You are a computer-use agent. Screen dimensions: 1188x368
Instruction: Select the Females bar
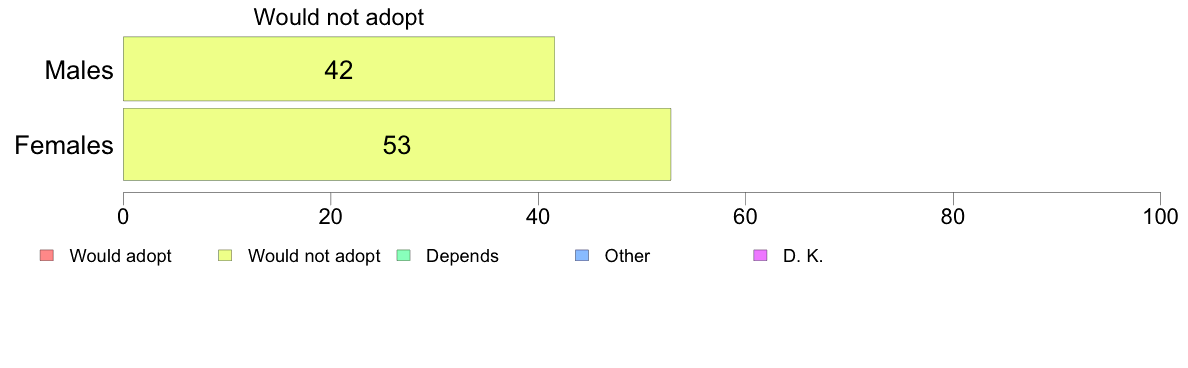397,145
